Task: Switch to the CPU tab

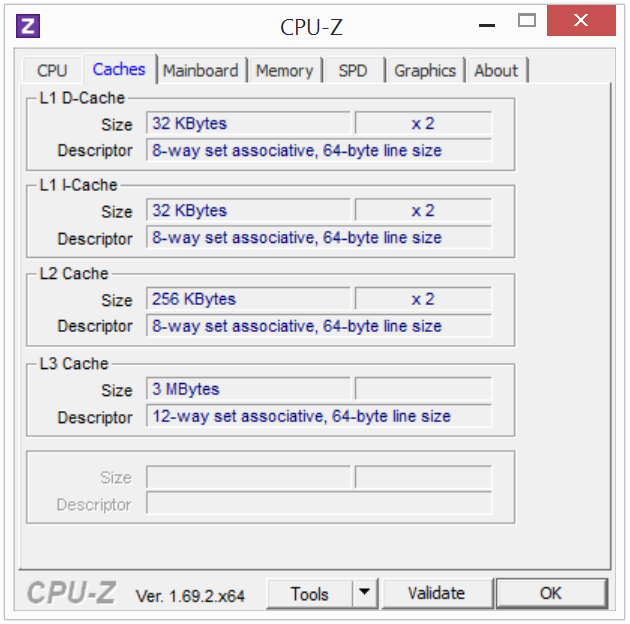Action: pos(52,70)
